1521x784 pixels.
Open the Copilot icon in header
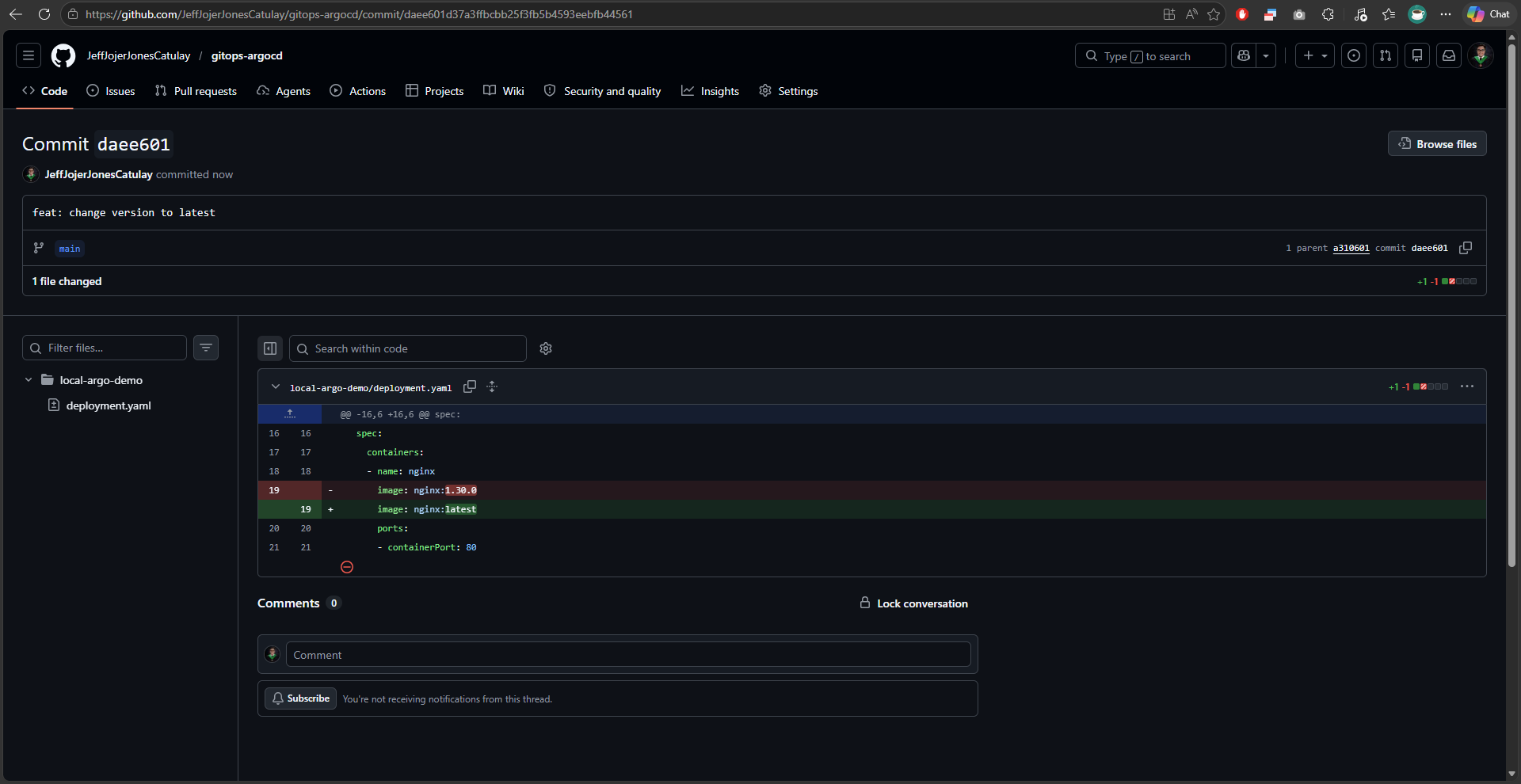point(1244,55)
